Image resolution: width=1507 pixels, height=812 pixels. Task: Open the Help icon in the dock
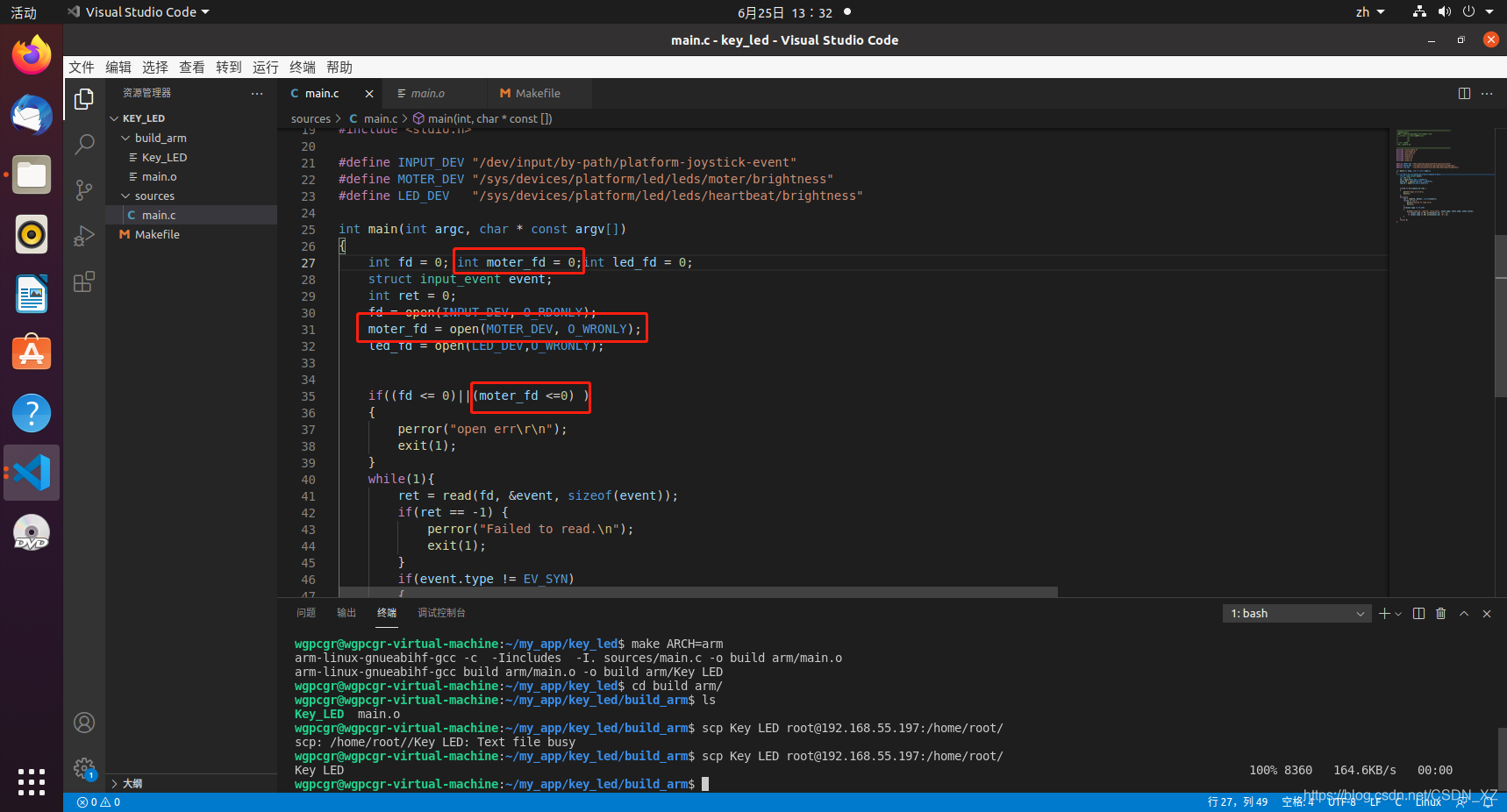32,413
